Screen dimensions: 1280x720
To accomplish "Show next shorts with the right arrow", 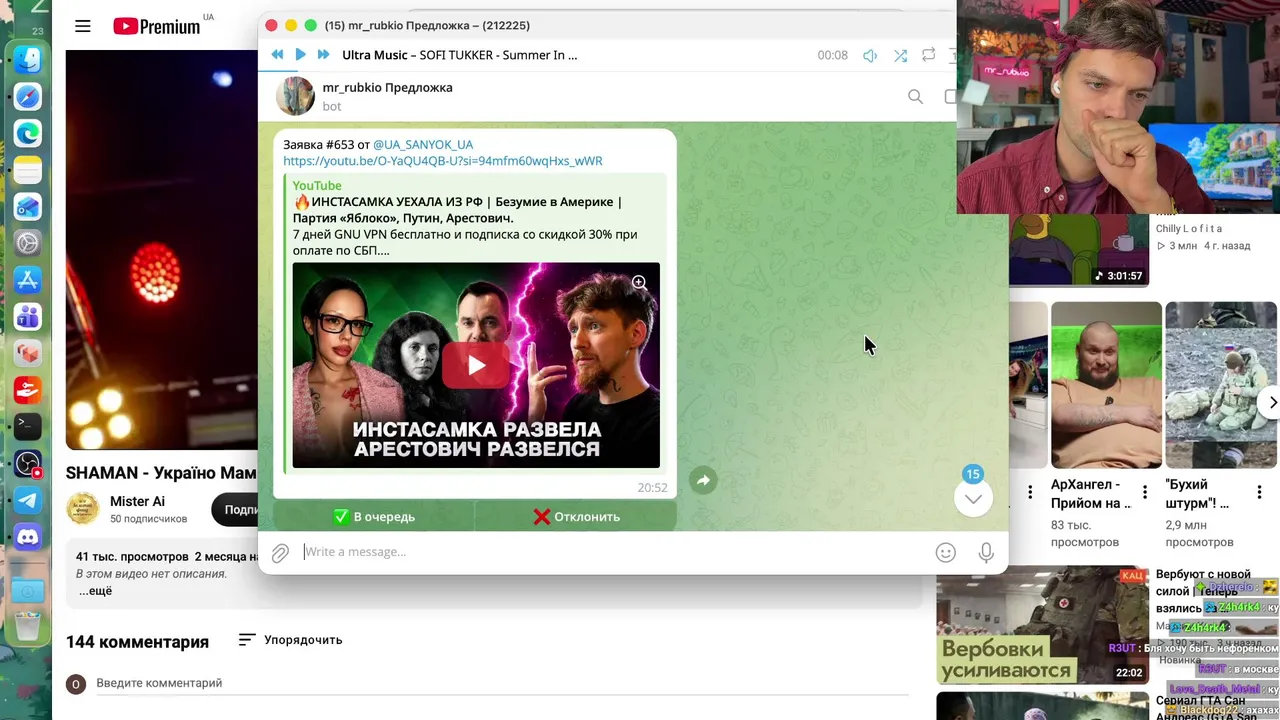I will [x=1272, y=402].
